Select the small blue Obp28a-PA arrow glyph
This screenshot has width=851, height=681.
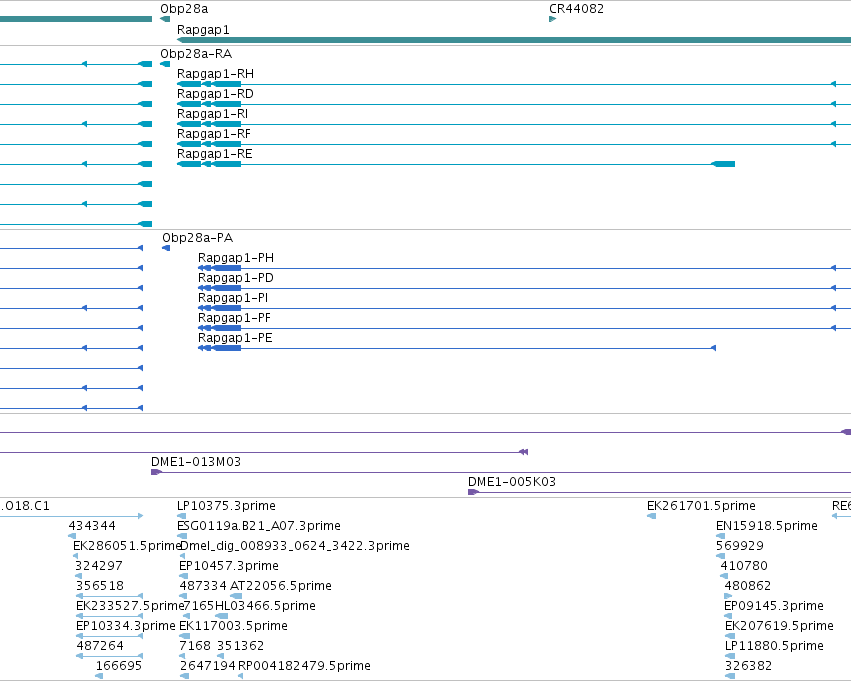(x=166, y=248)
